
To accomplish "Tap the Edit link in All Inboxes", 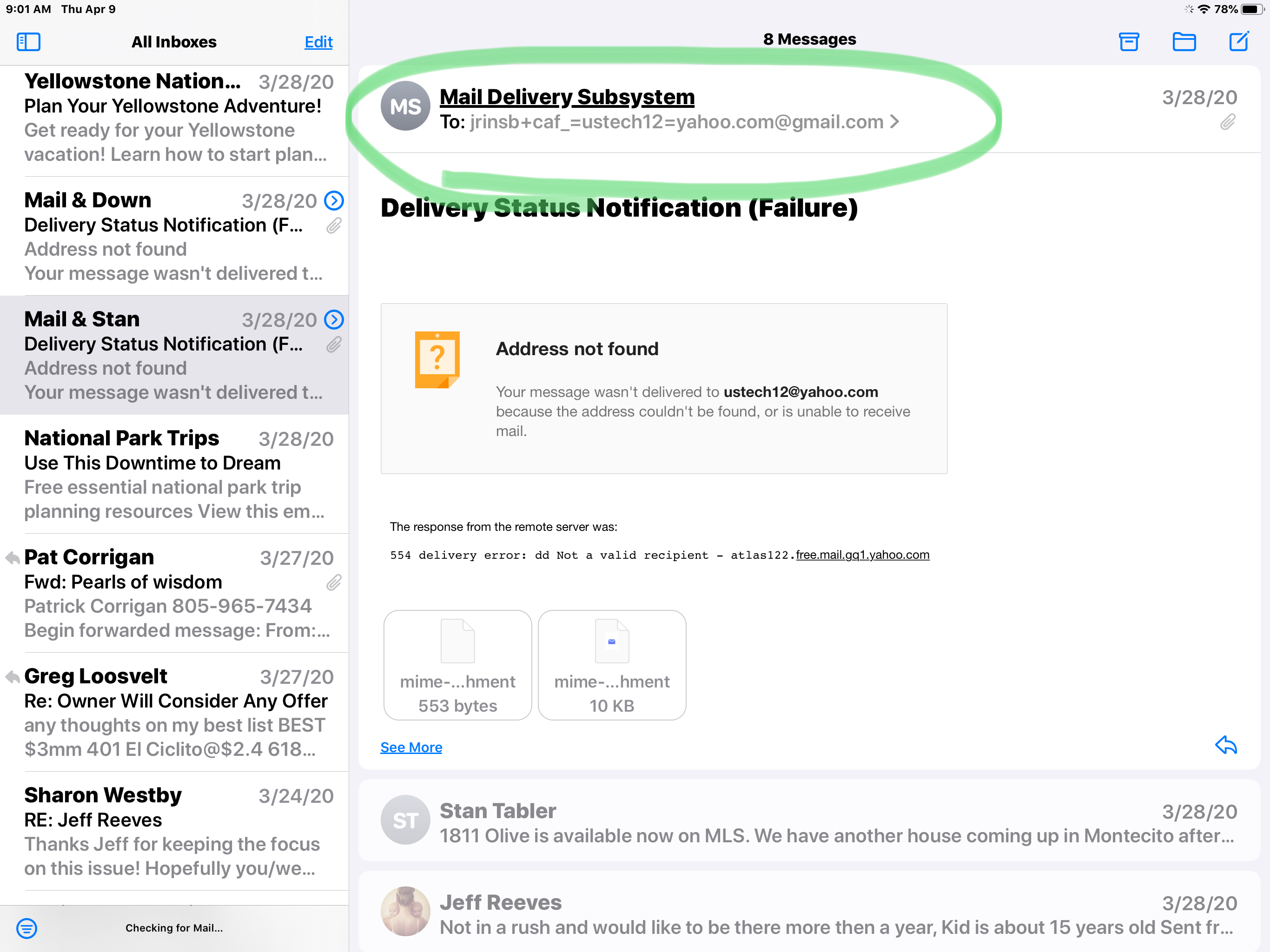I will point(318,42).
